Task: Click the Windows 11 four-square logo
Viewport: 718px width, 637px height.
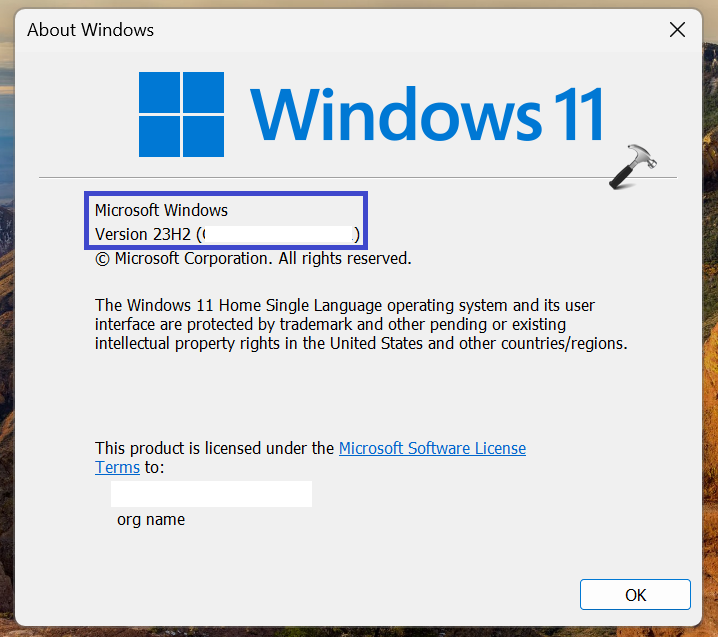Action: [x=181, y=114]
